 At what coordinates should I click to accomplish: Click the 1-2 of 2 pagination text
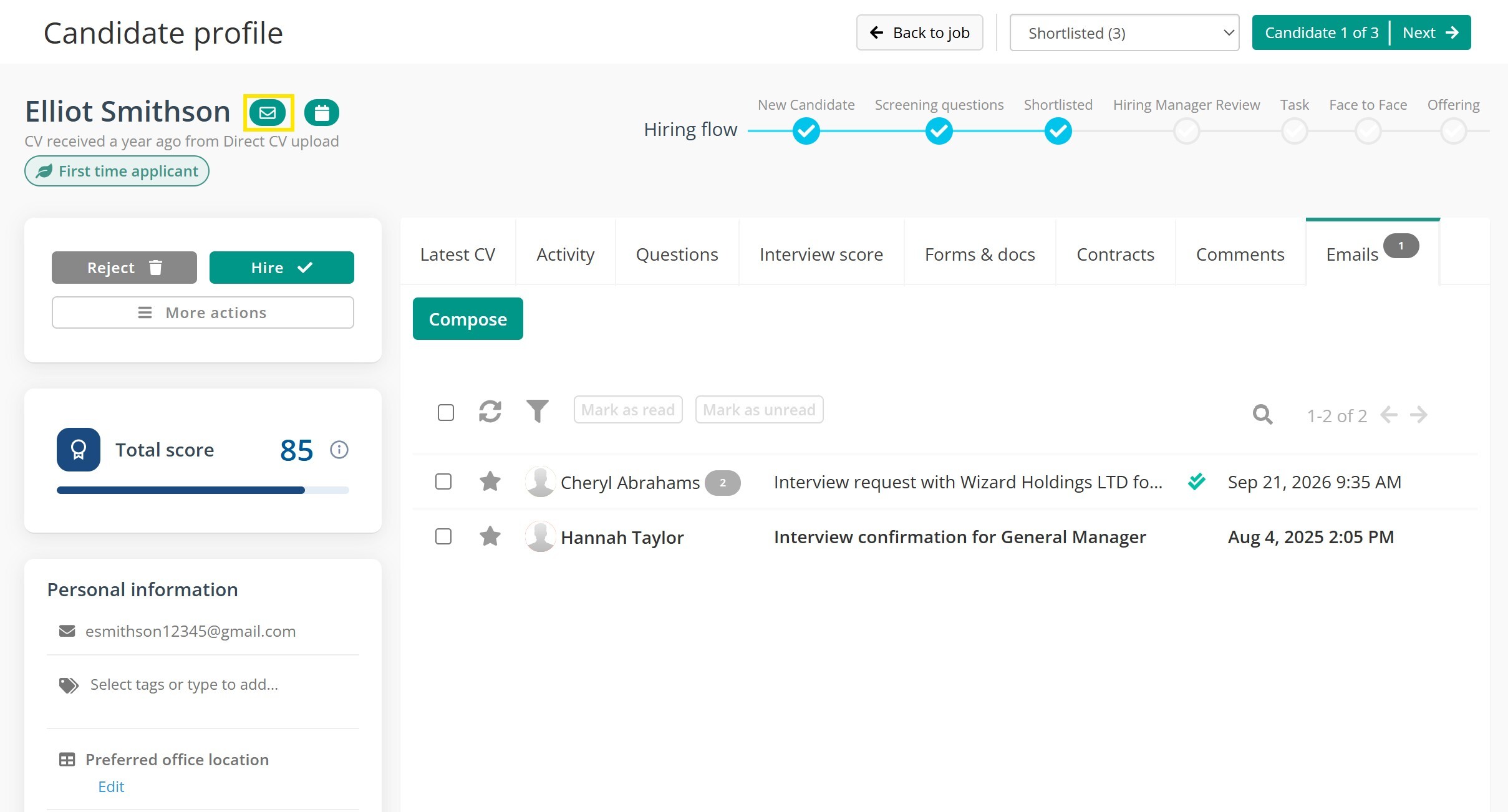(x=1337, y=416)
